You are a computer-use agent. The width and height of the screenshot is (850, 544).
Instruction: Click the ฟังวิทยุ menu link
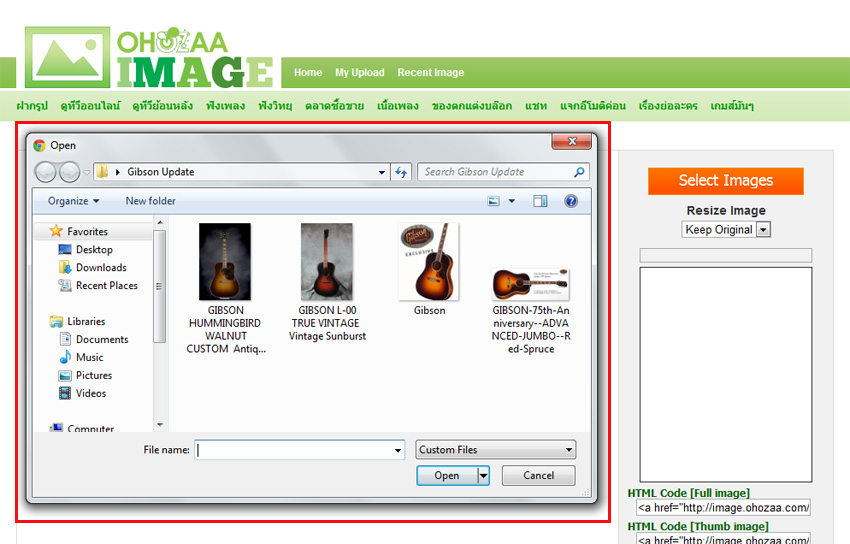(x=275, y=106)
